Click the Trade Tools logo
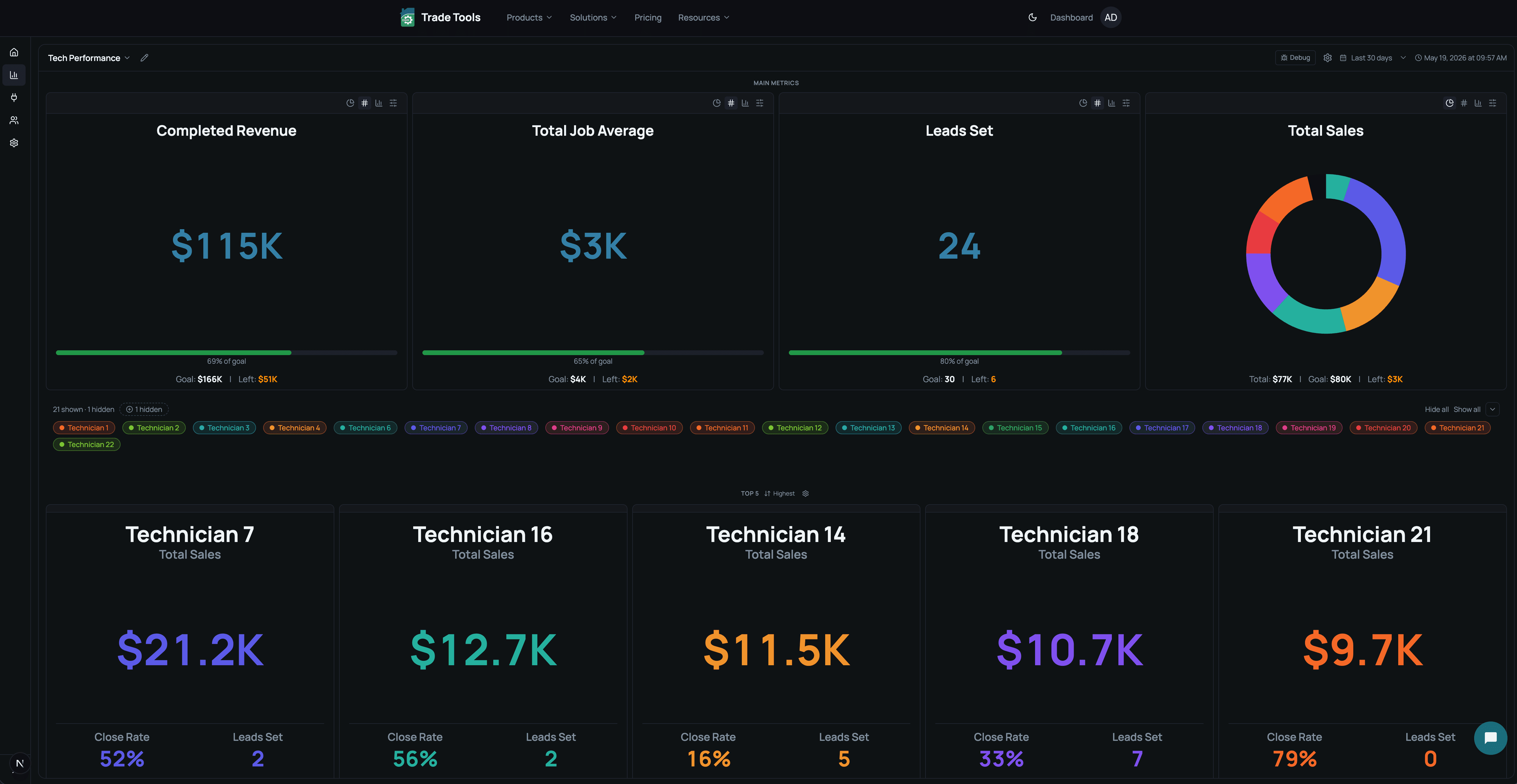 tap(440, 18)
